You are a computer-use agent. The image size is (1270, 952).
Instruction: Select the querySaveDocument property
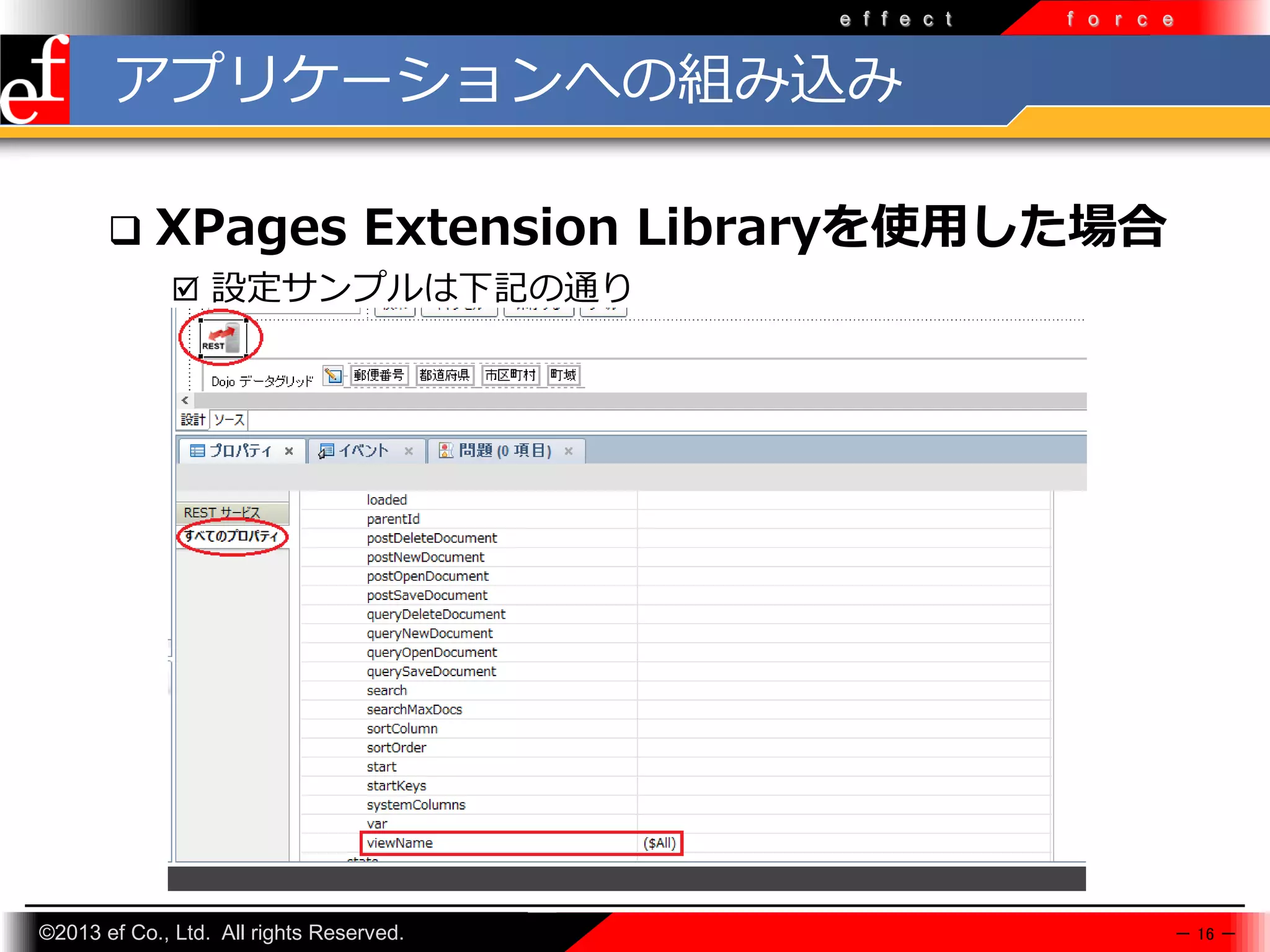(431, 671)
